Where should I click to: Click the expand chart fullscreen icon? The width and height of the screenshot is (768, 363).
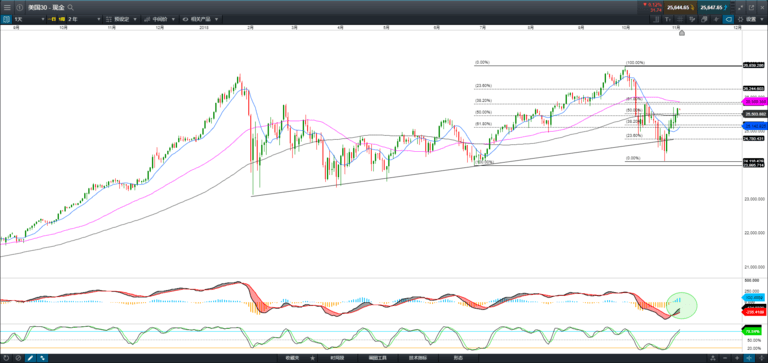coord(741,7)
